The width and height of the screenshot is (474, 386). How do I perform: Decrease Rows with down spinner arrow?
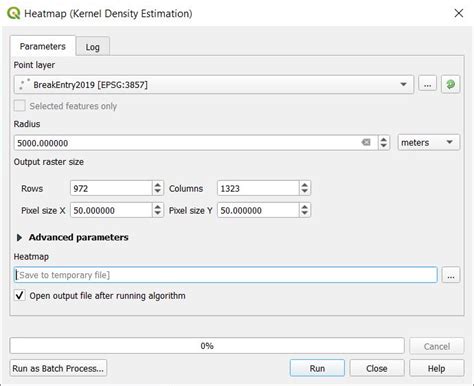click(158, 192)
